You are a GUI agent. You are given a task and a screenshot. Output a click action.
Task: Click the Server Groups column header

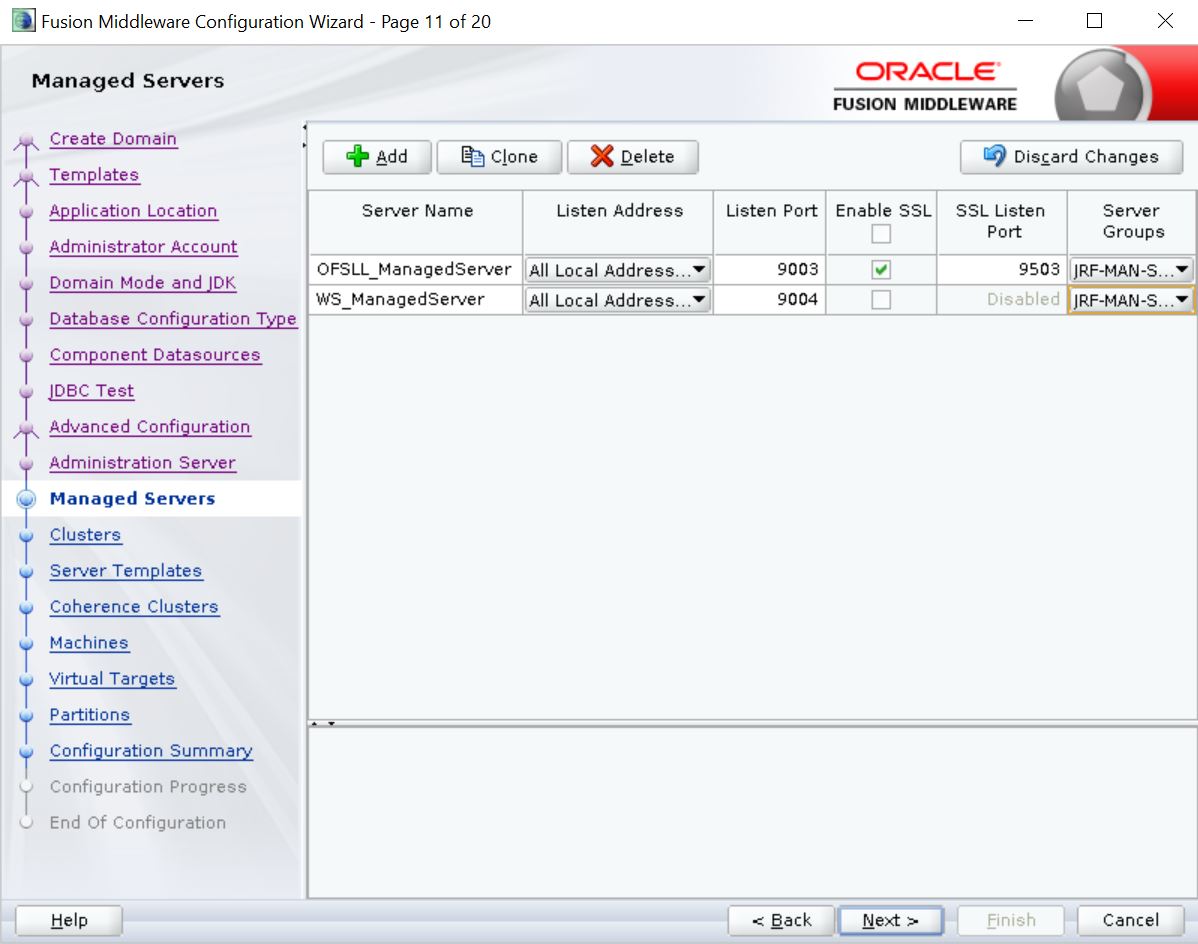pyautogui.click(x=1132, y=222)
